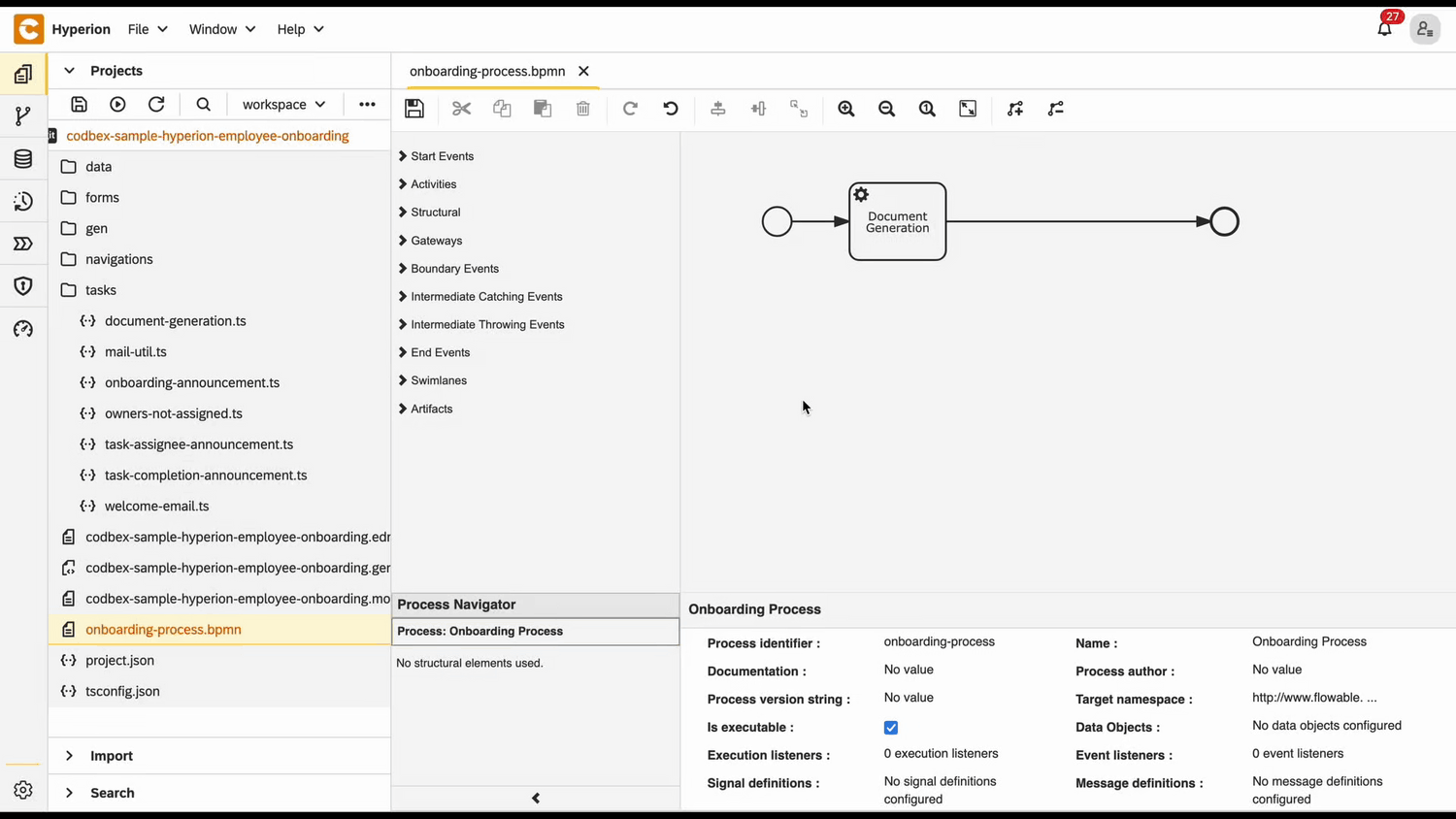1456x819 pixels.
Task: Toggle the Is executable checkbox
Action: tap(891, 728)
